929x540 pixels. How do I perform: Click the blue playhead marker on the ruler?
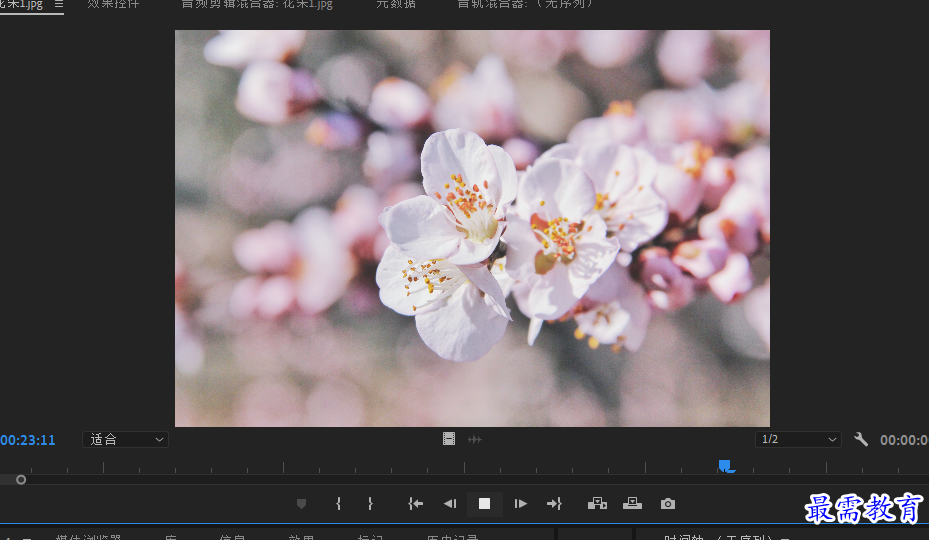(x=725, y=466)
